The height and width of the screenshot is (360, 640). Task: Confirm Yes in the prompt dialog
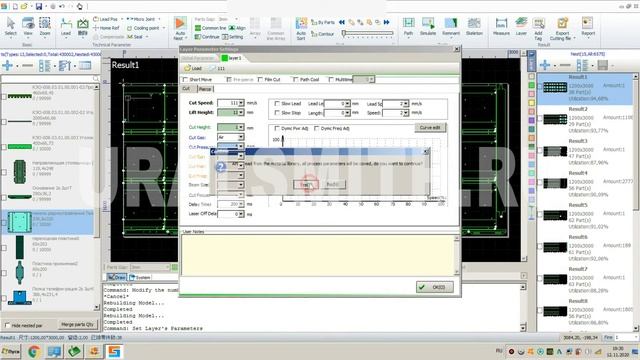pos(306,184)
